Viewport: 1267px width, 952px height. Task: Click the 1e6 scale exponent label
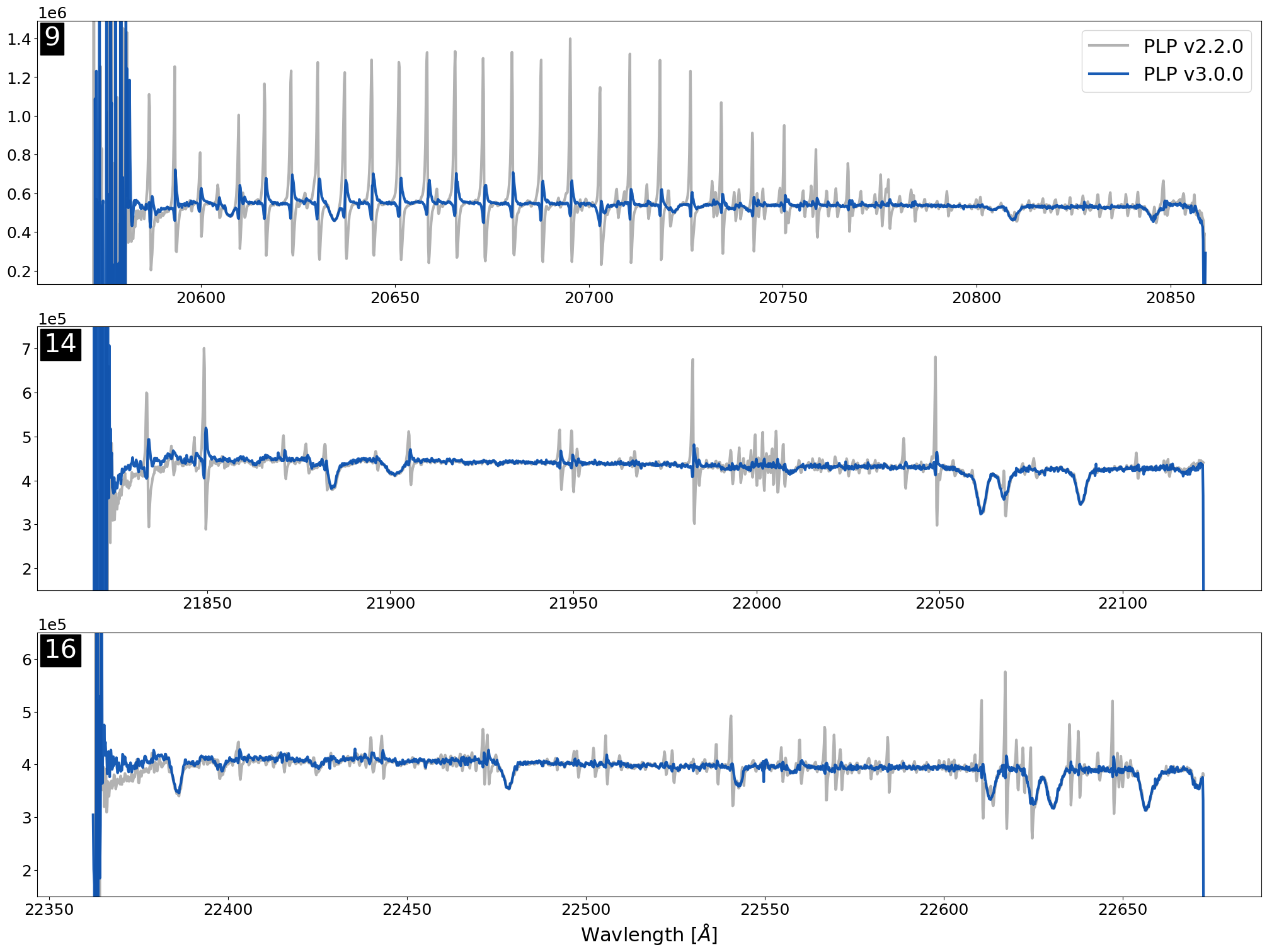pyautogui.click(x=52, y=13)
